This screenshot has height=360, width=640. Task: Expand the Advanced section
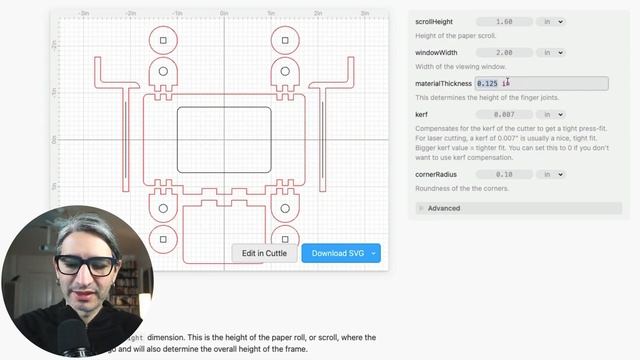[x=519, y=208]
